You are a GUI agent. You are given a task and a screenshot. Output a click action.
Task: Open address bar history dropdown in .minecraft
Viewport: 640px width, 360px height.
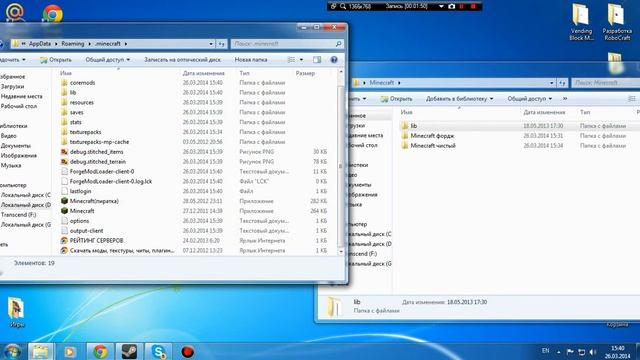tap(211, 44)
